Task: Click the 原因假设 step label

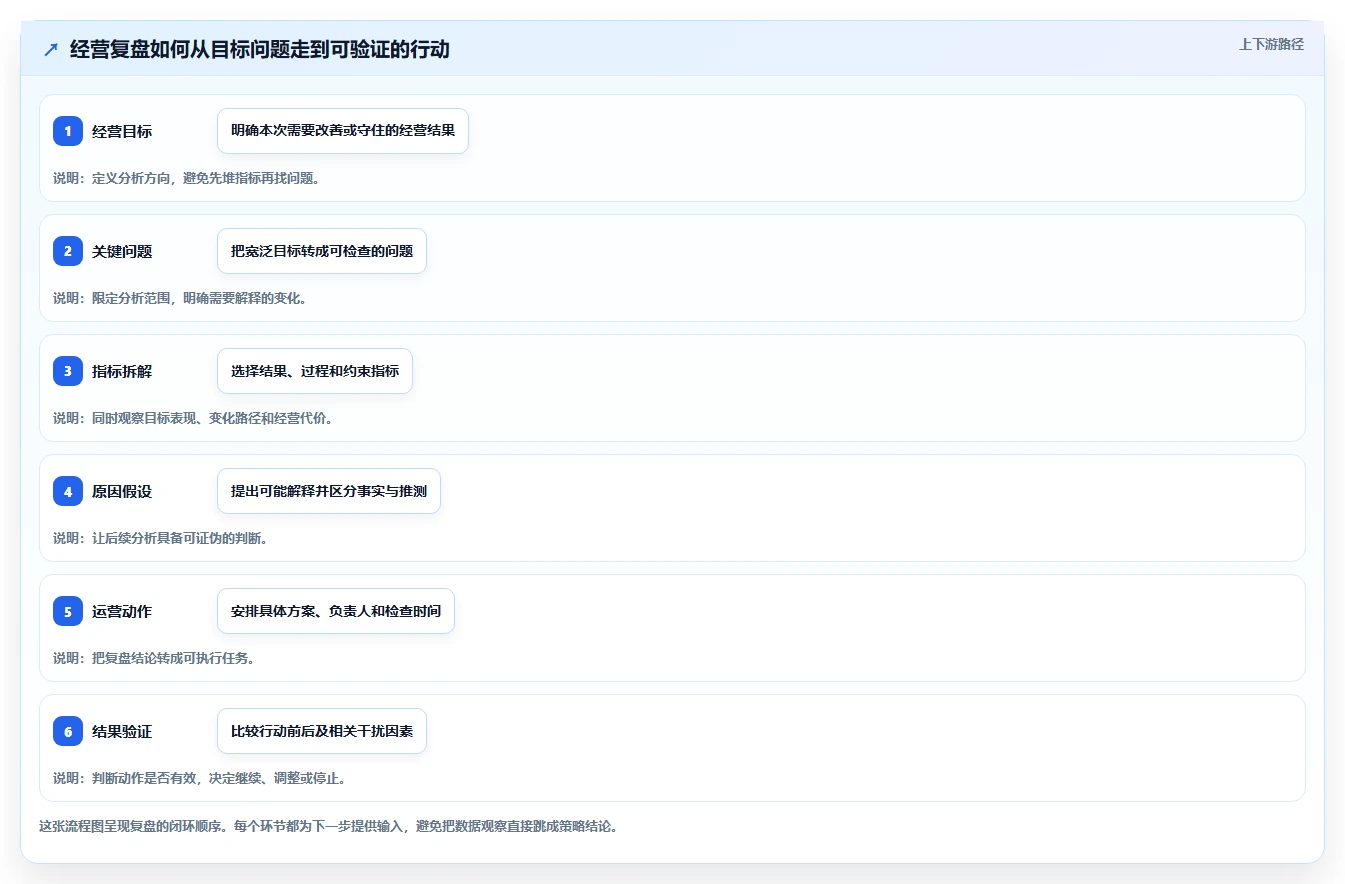Action: coord(122,491)
